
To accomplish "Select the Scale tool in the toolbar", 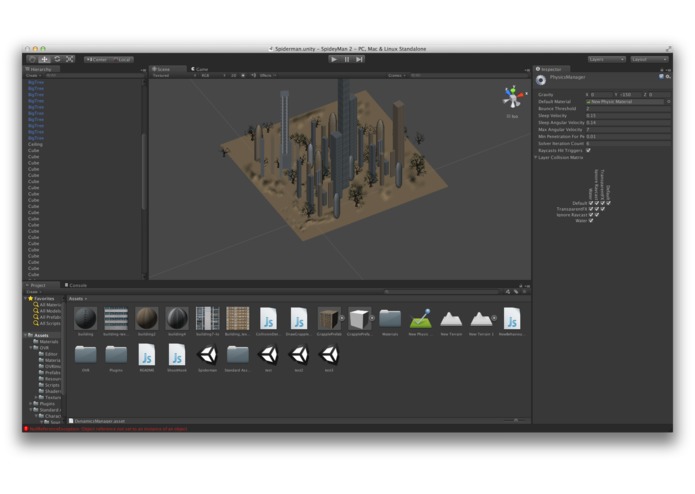I will 70,59.
